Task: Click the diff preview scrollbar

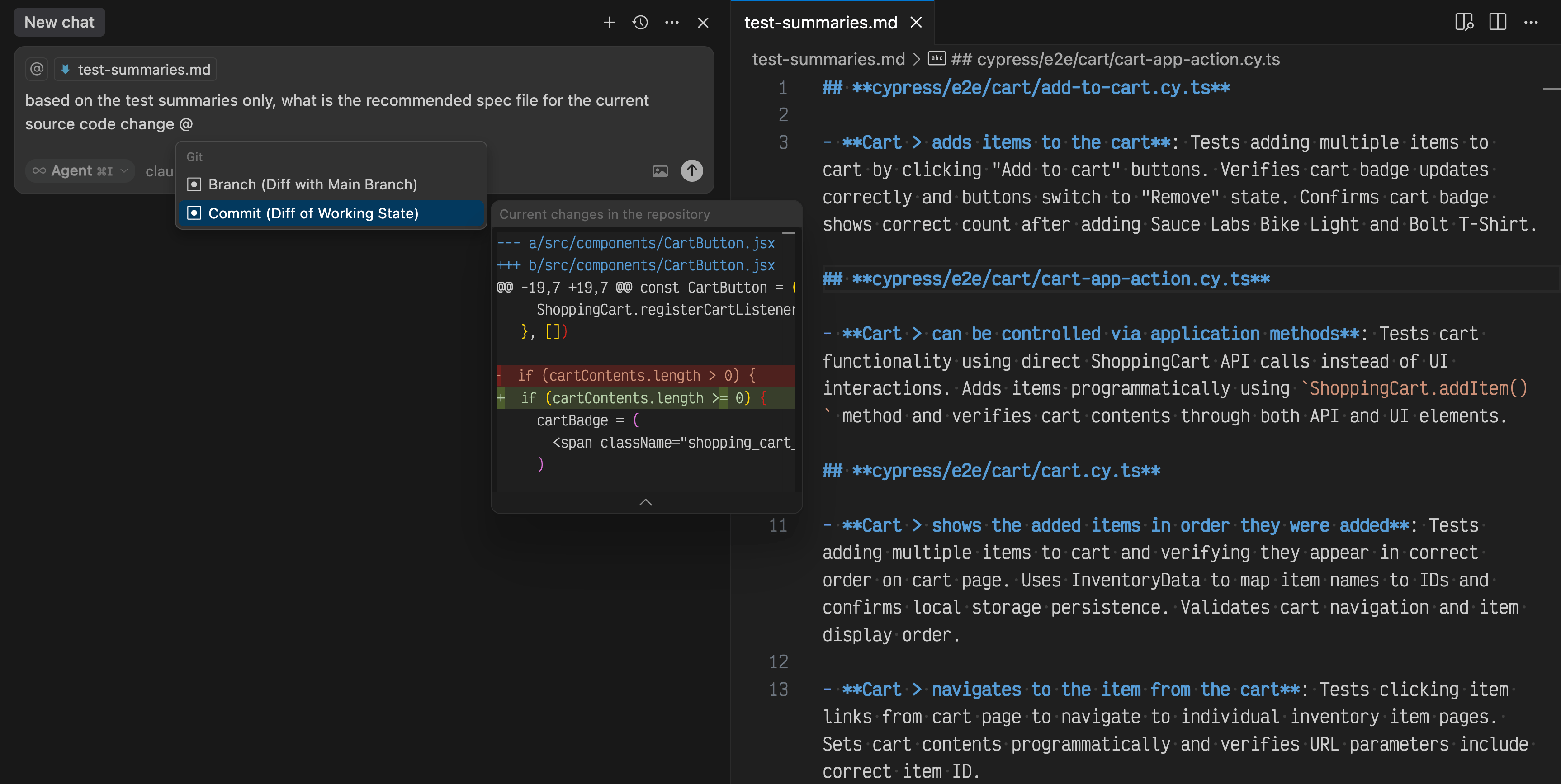Action: (788, 360)
